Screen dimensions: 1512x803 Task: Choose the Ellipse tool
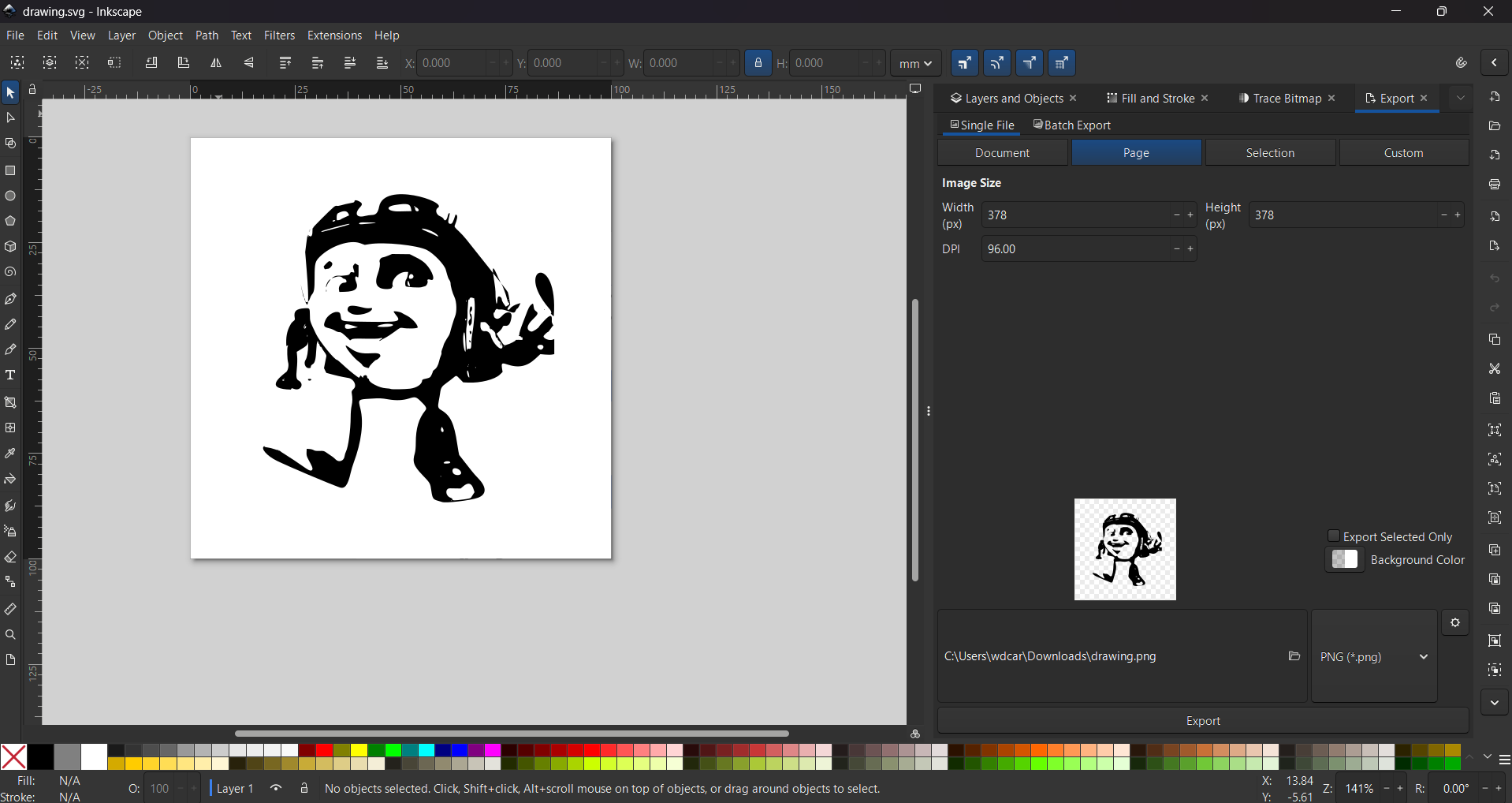coord(10,196)
